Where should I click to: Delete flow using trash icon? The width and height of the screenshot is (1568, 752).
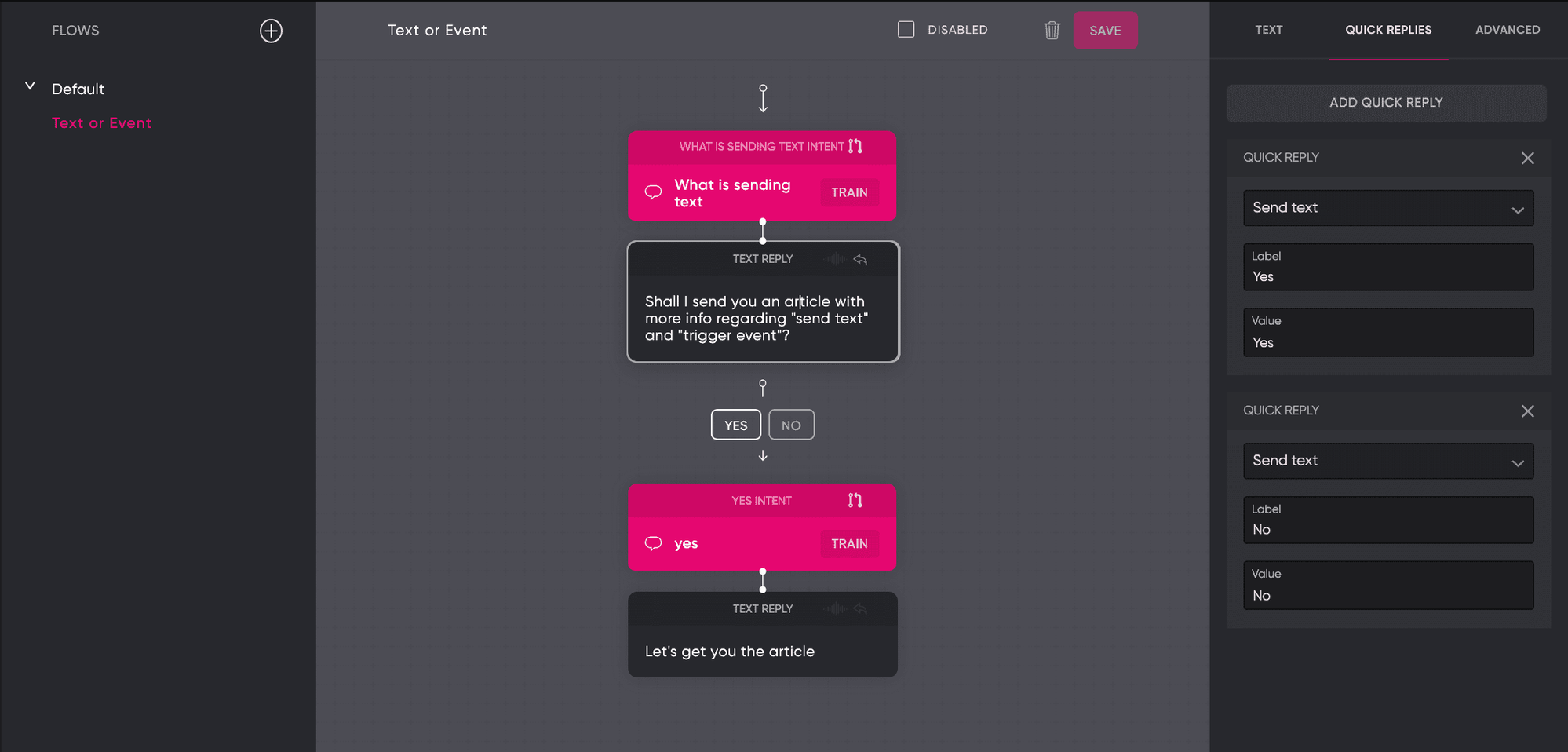point(1052,30)
